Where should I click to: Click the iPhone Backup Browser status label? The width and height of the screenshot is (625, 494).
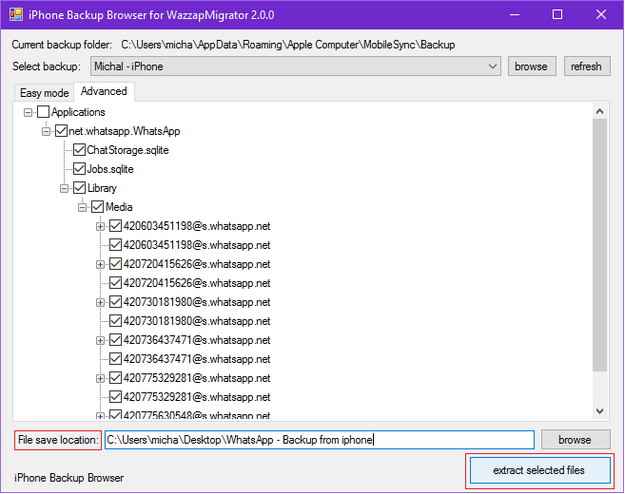click(69, 478)
